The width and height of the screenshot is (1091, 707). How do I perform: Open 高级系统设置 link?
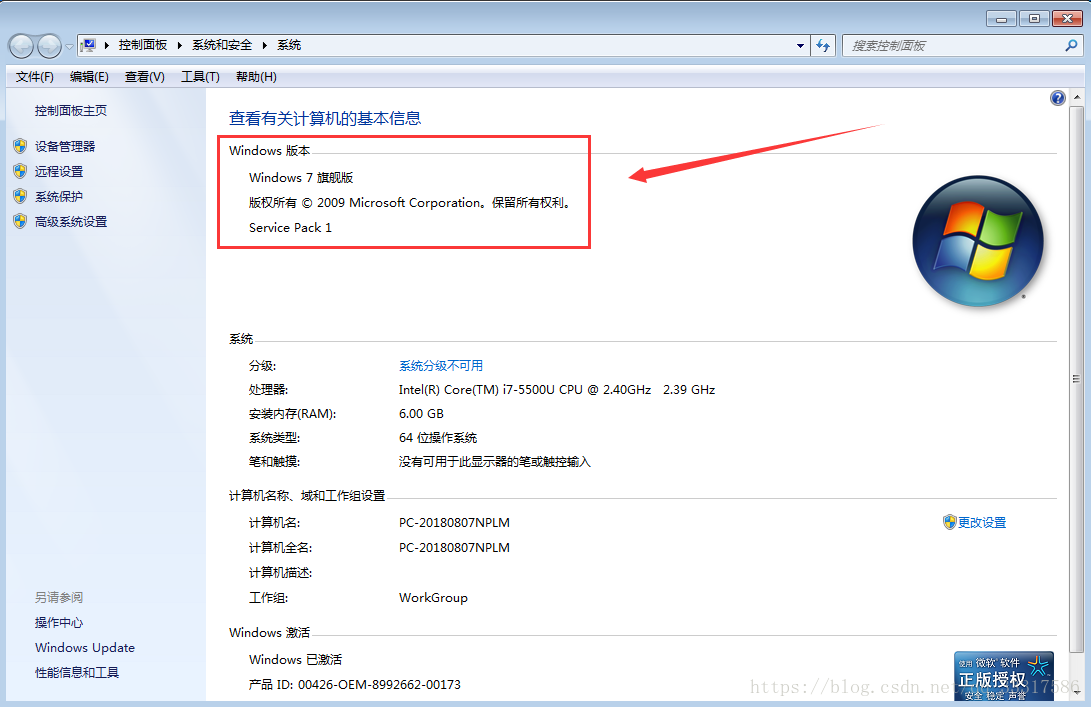[71, 222]
